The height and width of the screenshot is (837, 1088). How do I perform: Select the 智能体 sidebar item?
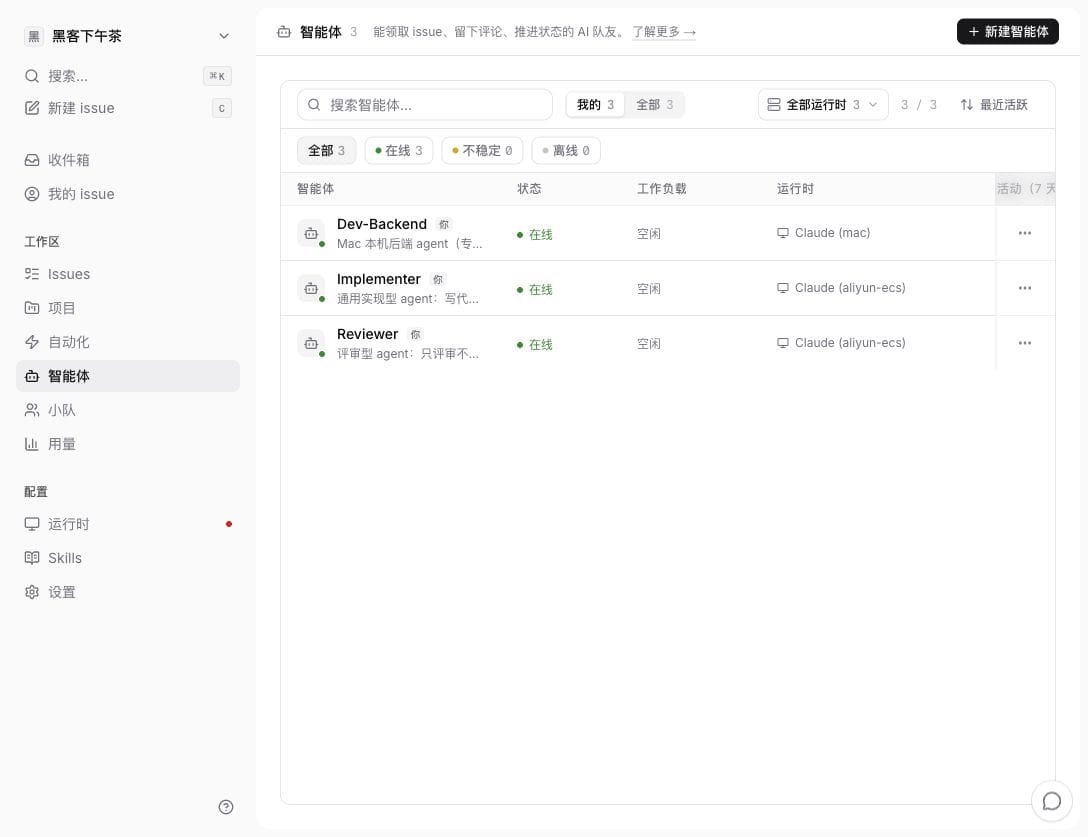tap(128, 375)
